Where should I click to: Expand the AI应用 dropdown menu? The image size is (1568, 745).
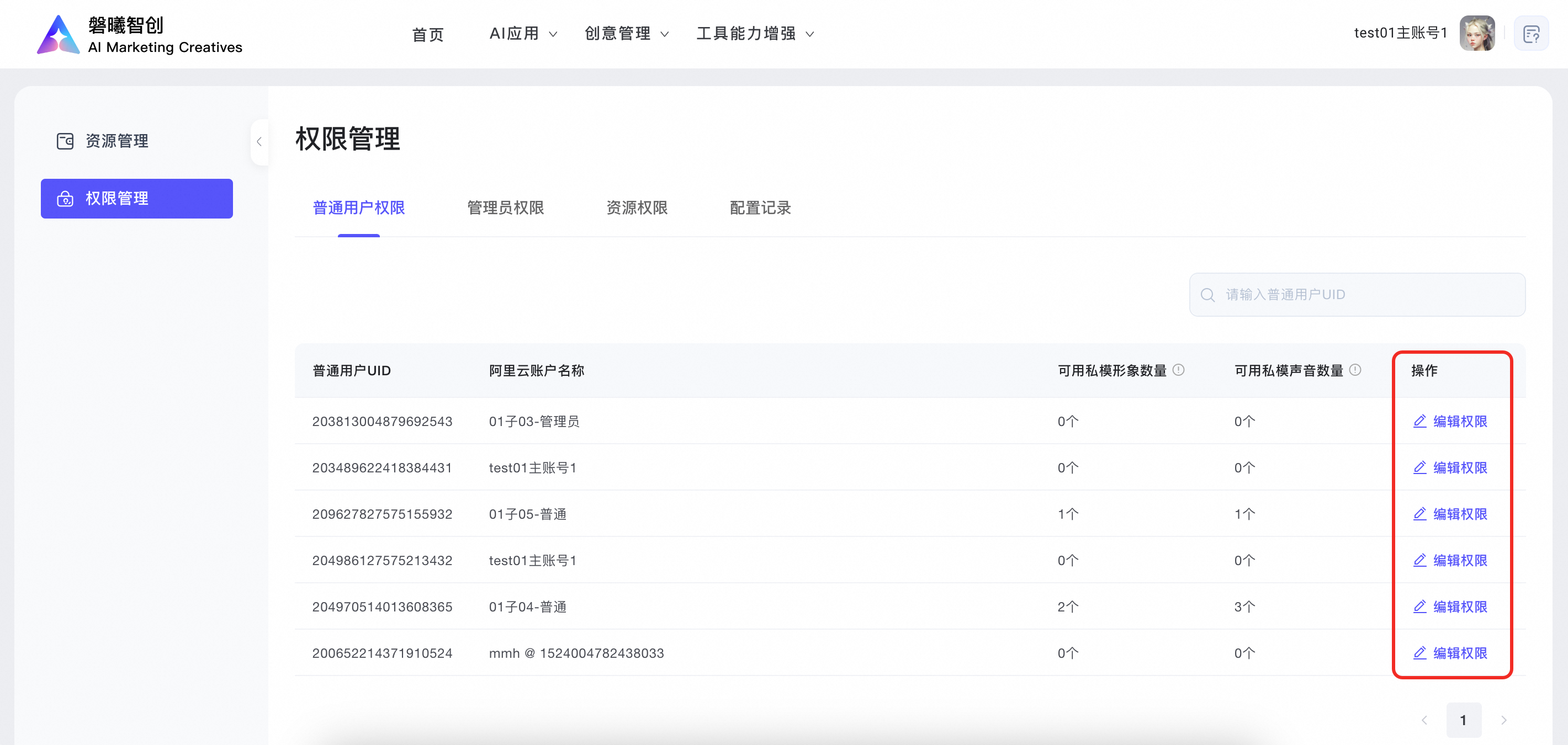click(523, 34)
